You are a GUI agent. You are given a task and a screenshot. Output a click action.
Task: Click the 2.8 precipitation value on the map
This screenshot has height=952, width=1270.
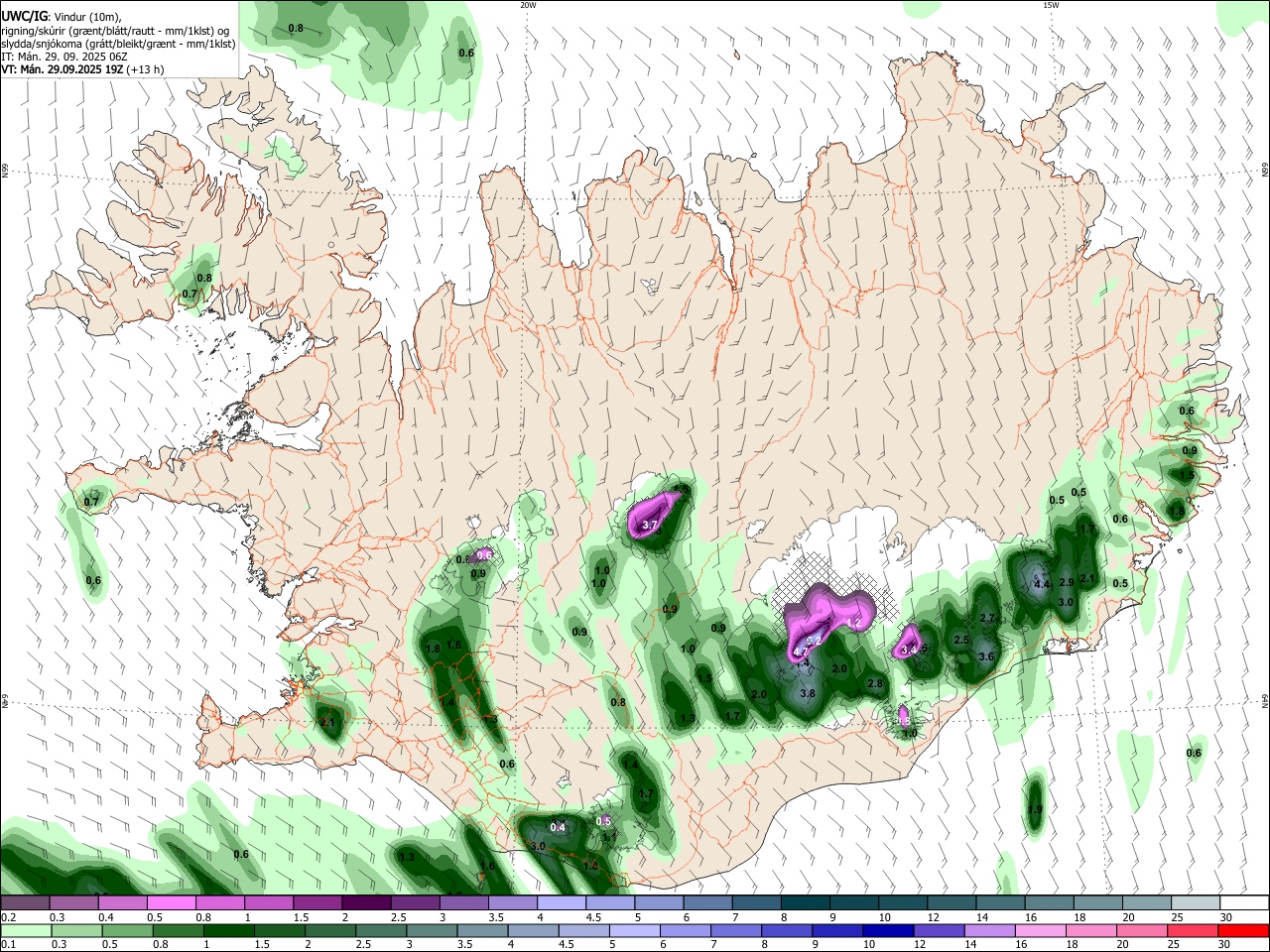pyautogui.click(x=875, y=683)
